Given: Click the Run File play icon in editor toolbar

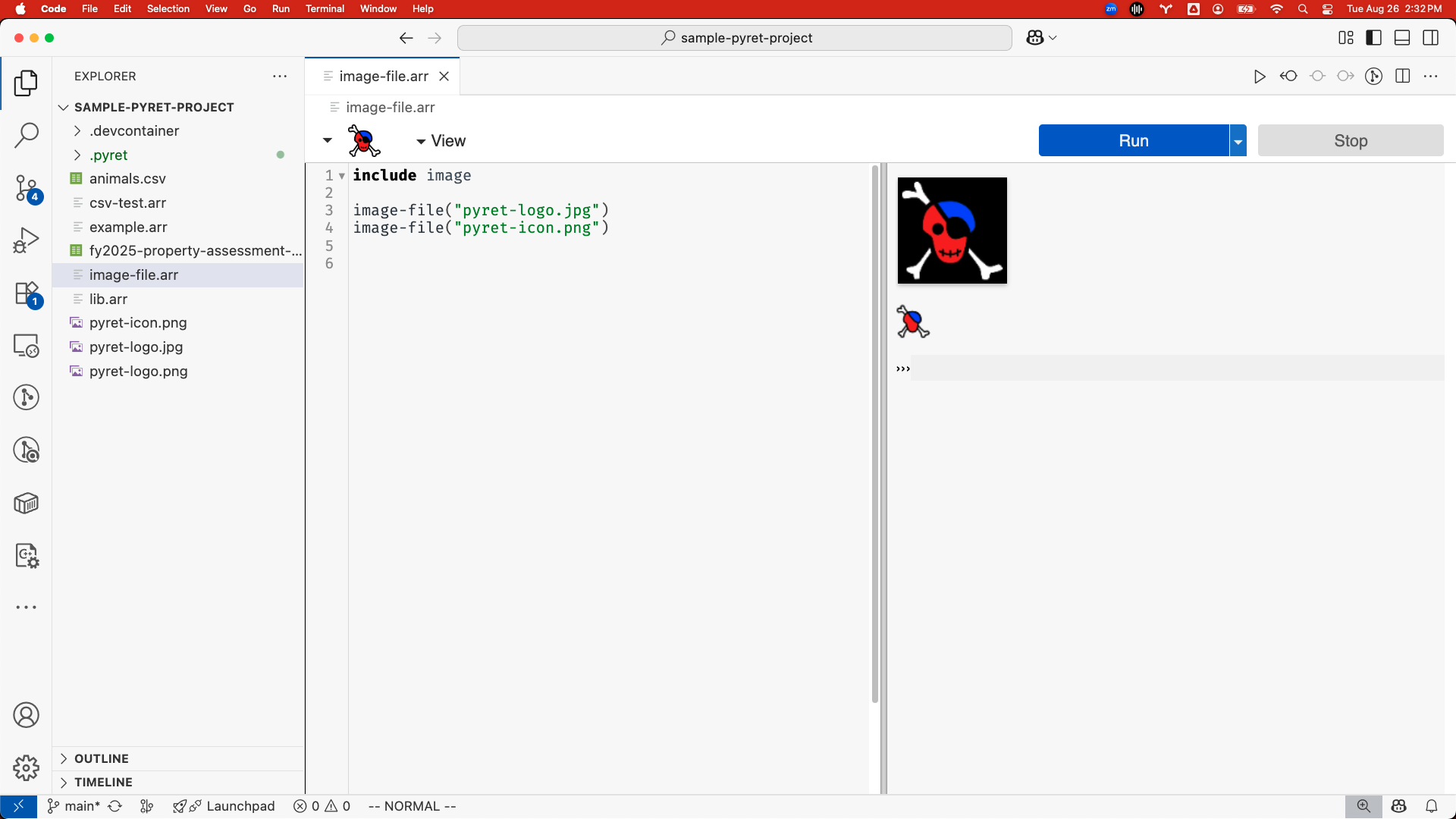Looking at the screenshot, I should pyautogui.click(x=1260, y=76).
